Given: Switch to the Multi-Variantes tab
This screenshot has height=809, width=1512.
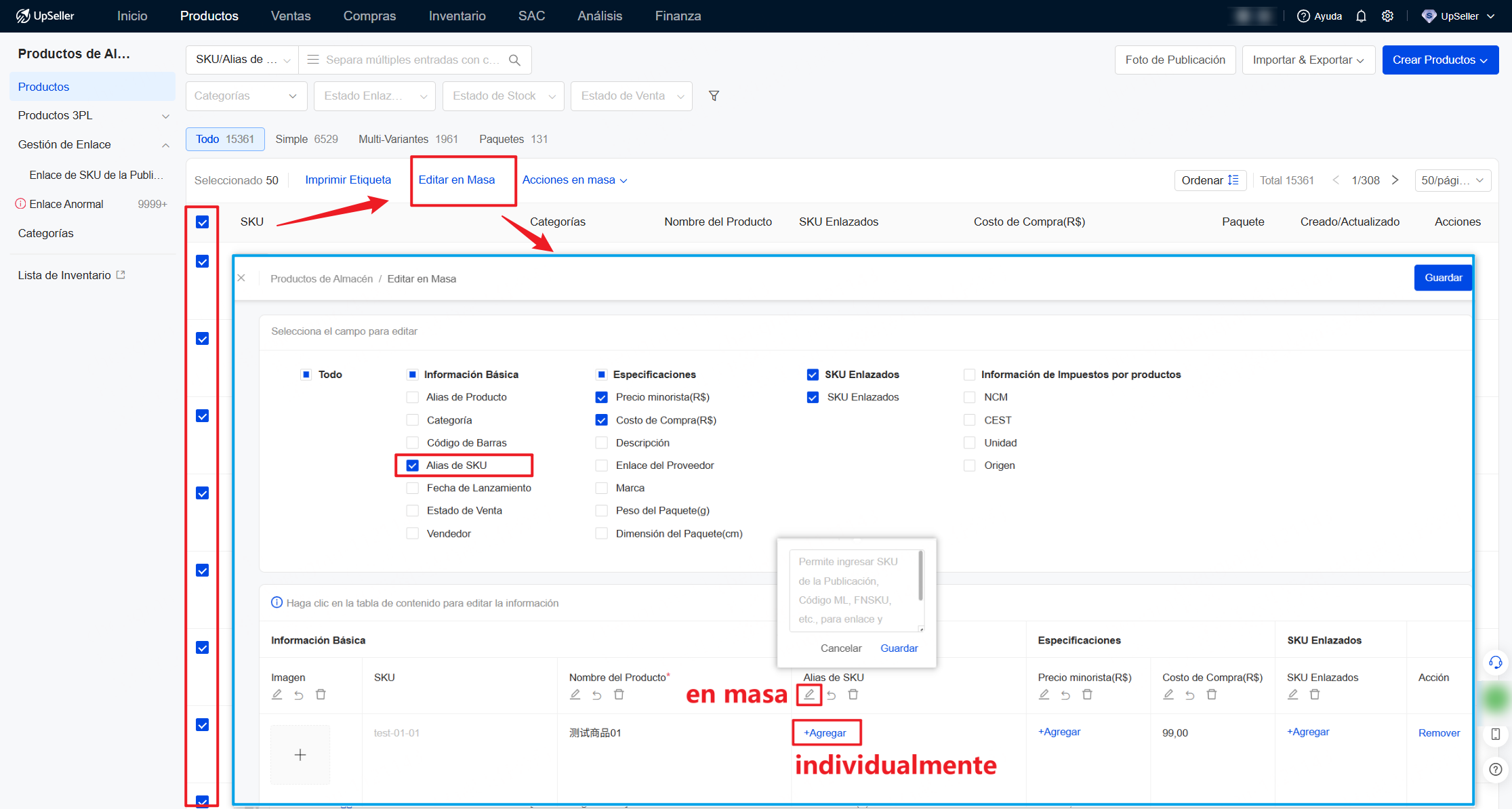Looking at the screenshot, I should 393,139.
